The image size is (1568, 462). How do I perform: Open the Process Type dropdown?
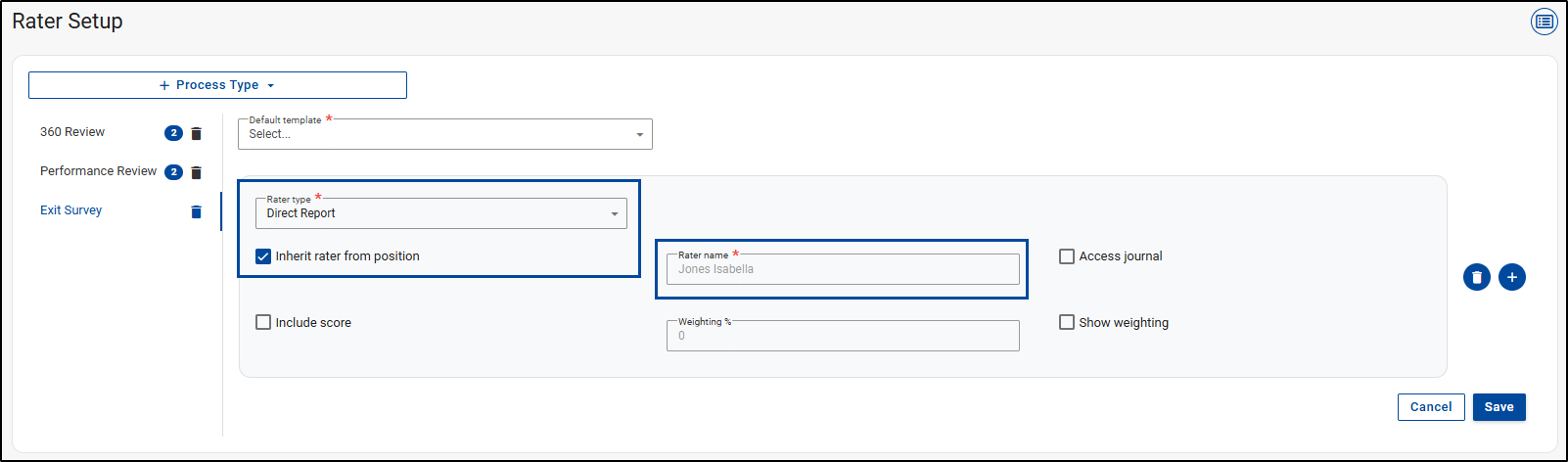pyautogui.click(x=217, y=85)
